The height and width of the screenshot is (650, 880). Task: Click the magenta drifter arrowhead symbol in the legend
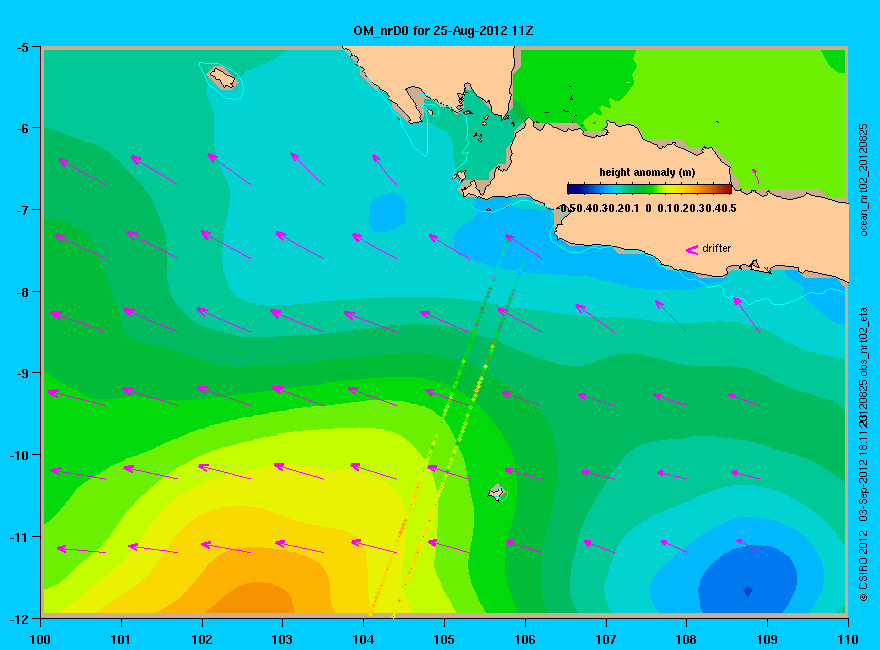[692, 250]
